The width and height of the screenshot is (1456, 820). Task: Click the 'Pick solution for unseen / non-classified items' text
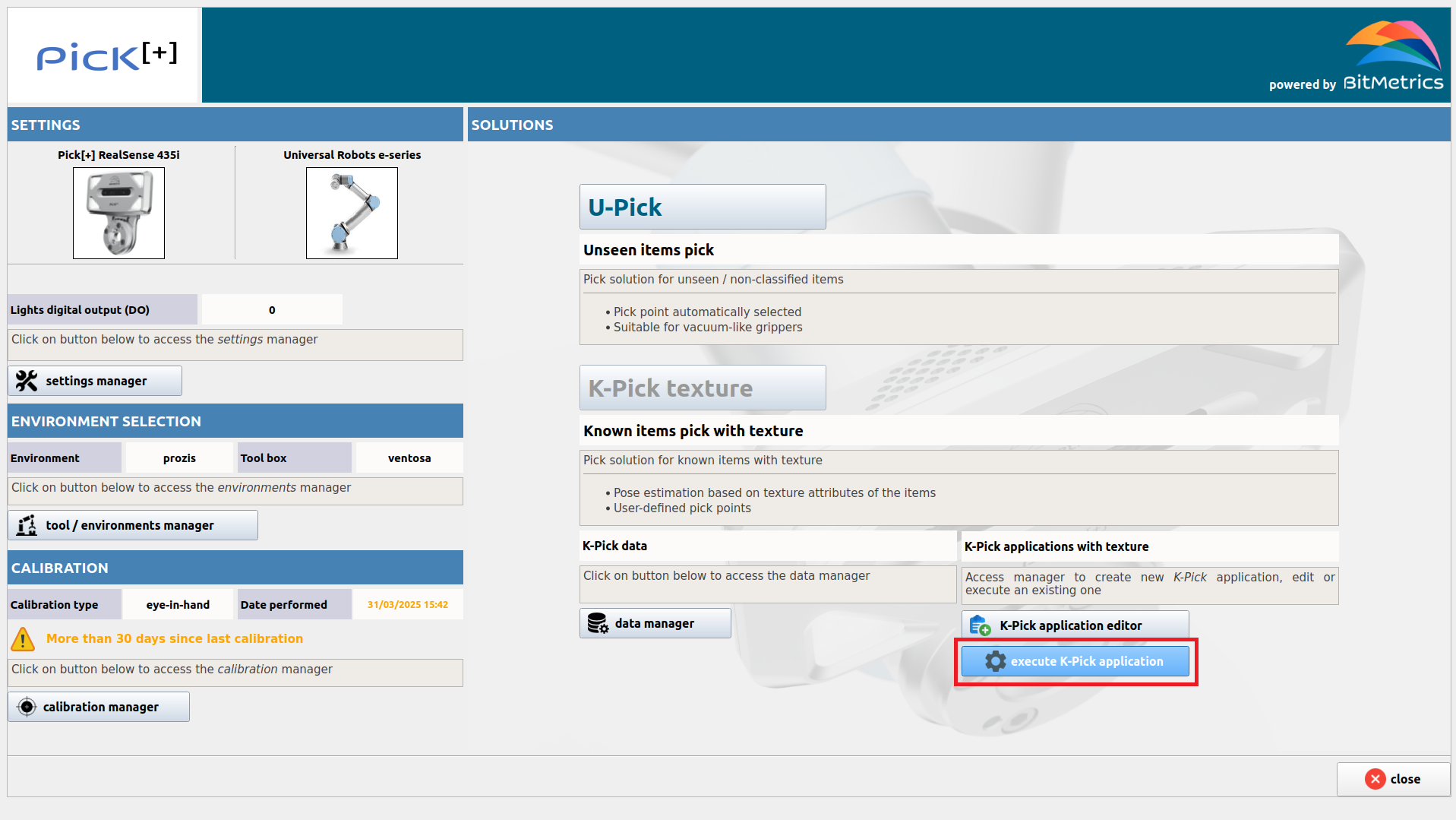tap(713, 279)
